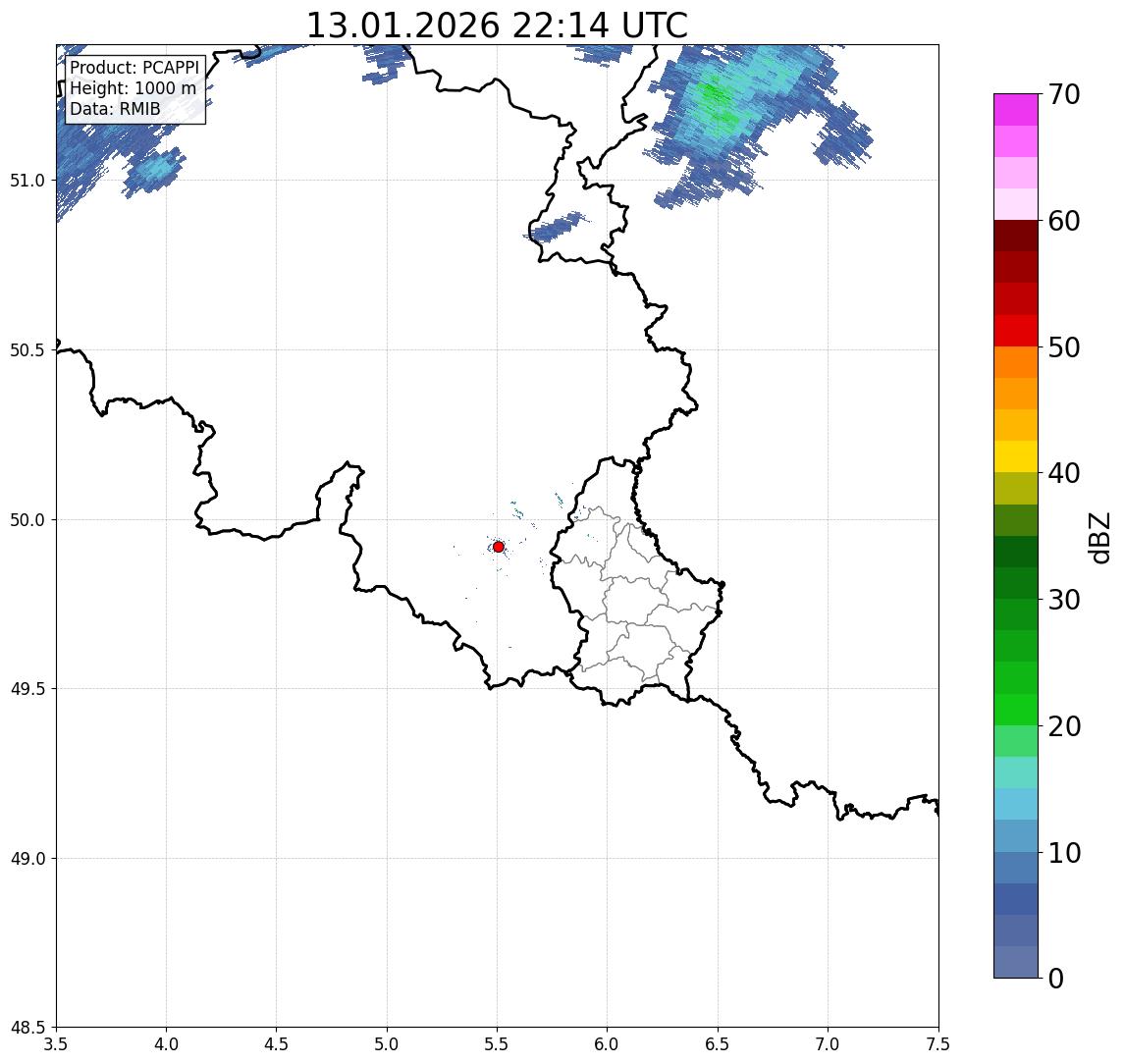Click the colorbar tick label 40
1124x1064 pixels.
point(1064,473)
